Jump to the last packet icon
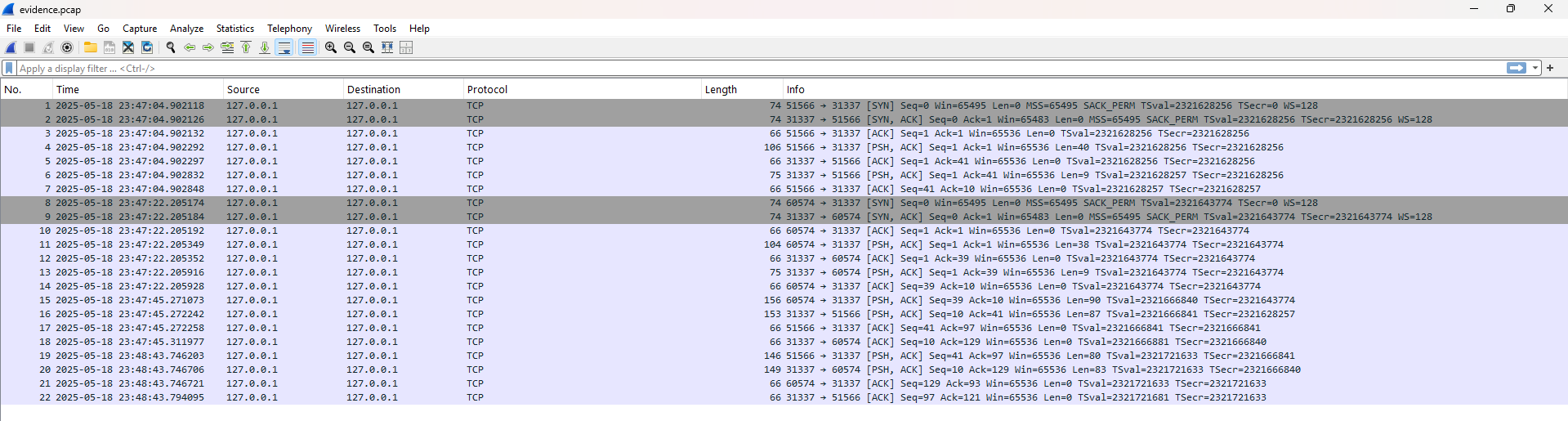 pos(265,47)
